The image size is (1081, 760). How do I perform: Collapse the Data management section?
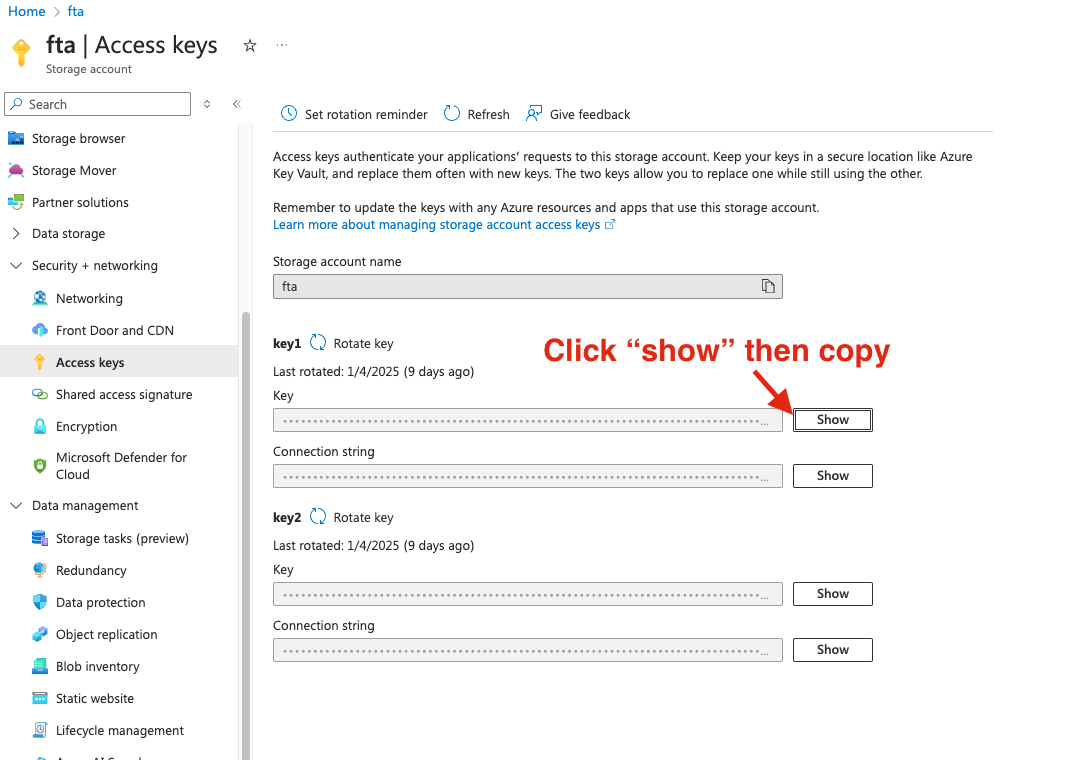pyautogui.click(x=17, y=506)
